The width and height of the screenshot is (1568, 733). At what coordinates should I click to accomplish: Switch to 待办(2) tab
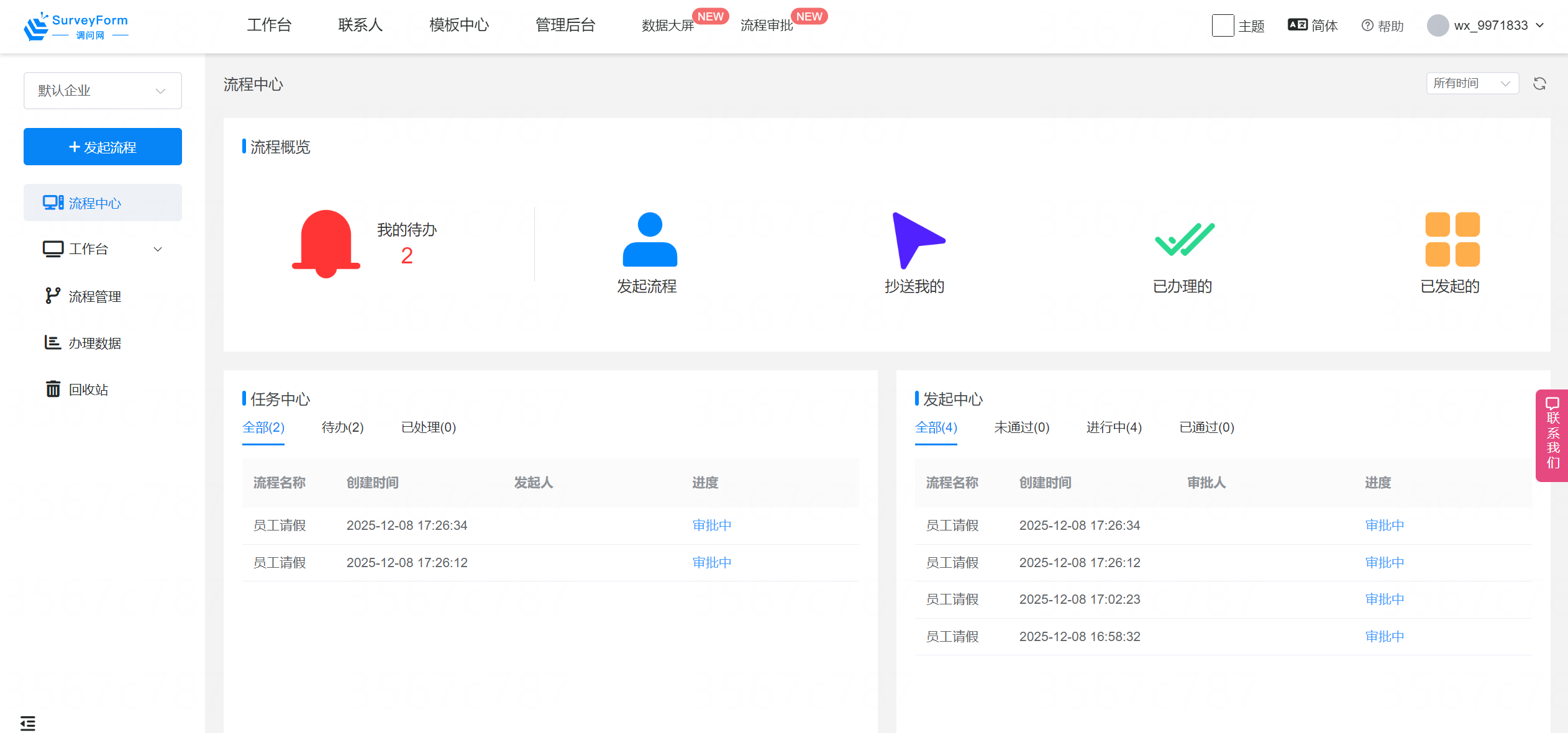point(342,427)
